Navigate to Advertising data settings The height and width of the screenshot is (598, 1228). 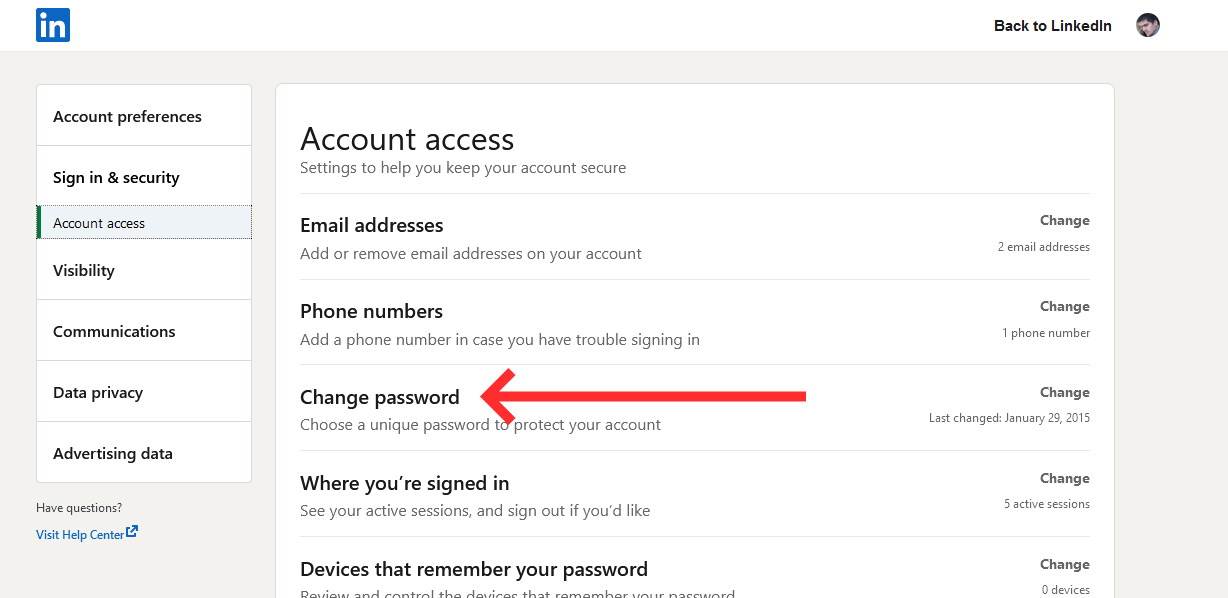(x=113, y=454)
